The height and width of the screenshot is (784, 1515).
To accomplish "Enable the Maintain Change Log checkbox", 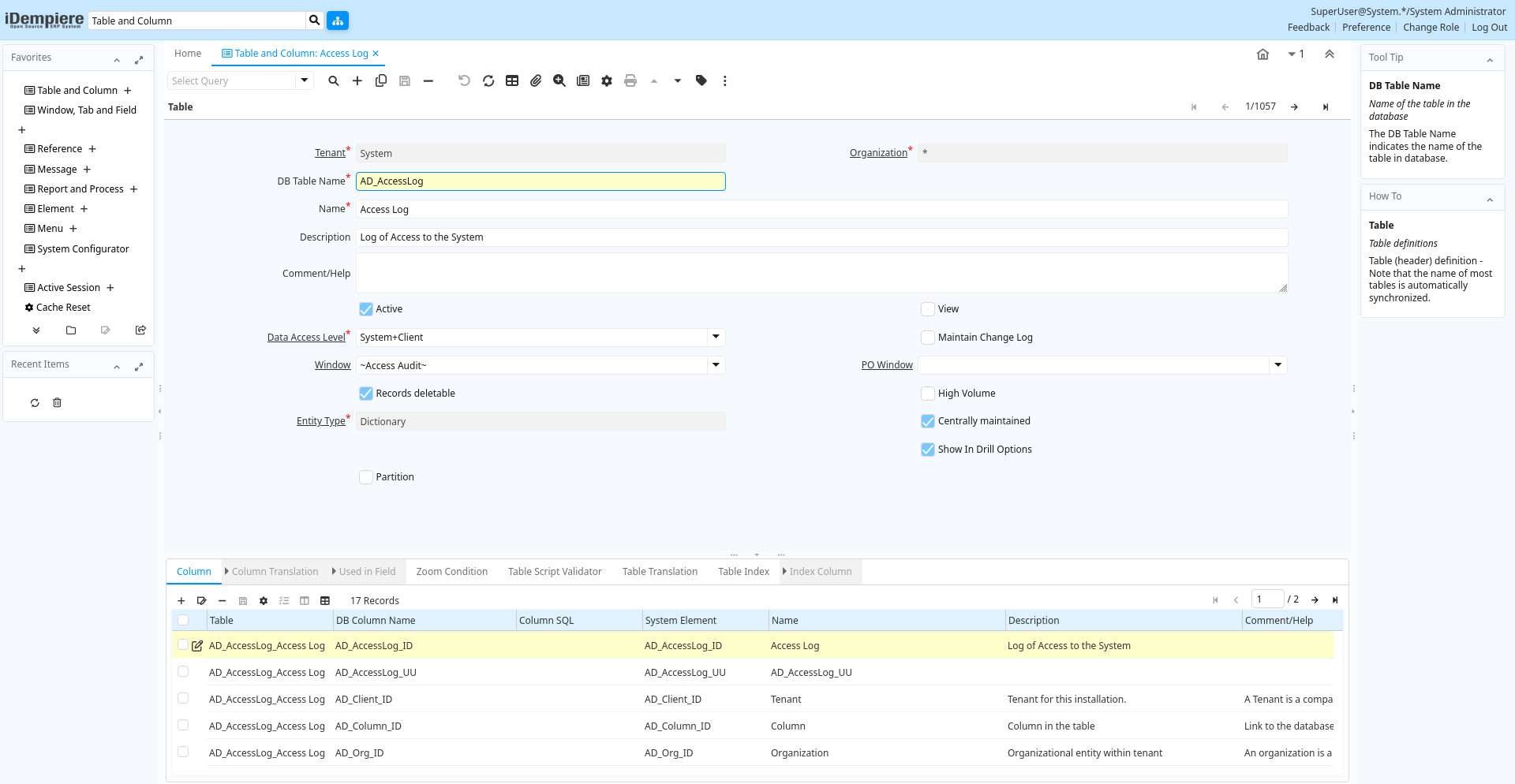I will 928,338.
